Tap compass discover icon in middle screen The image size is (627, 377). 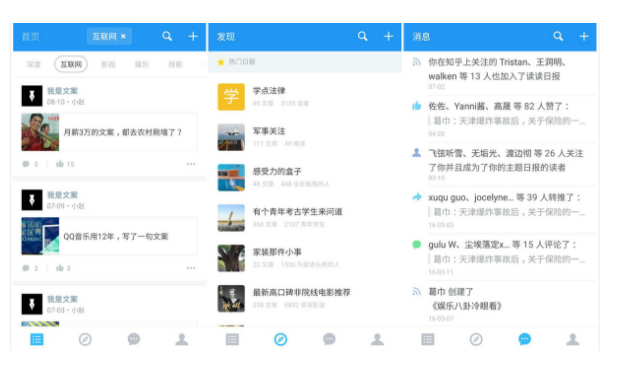tap(280, 339)
